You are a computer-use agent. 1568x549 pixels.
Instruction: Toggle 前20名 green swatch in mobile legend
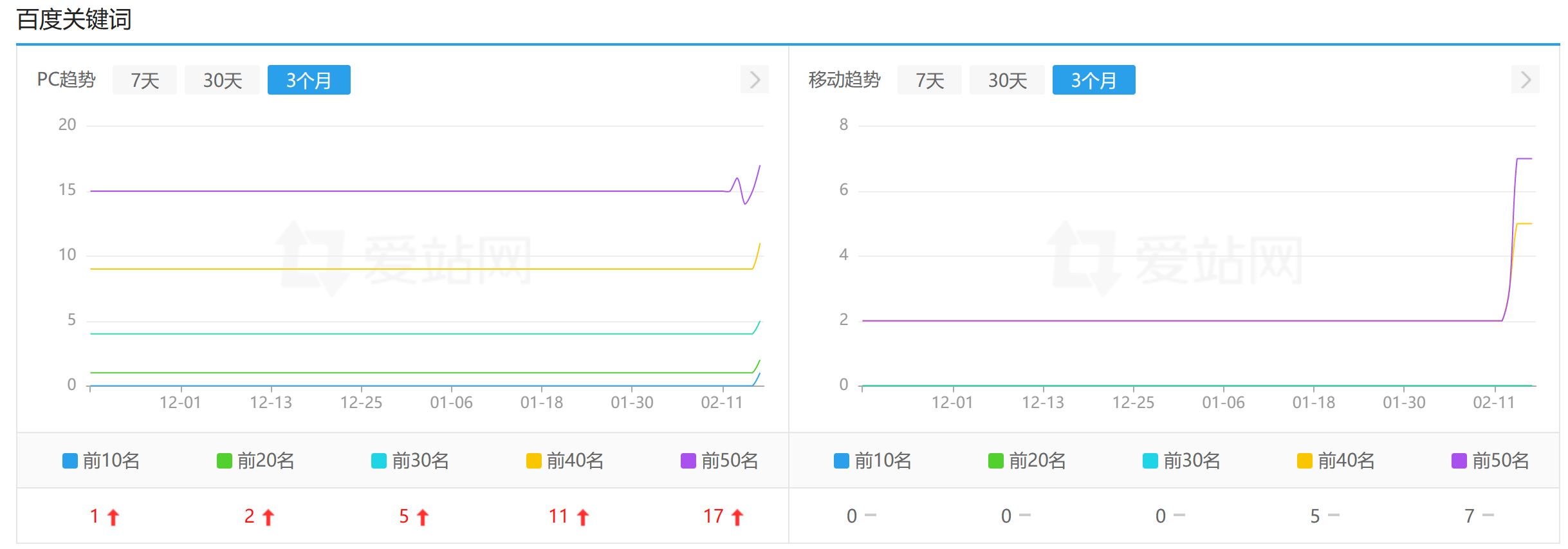[996, 461]
